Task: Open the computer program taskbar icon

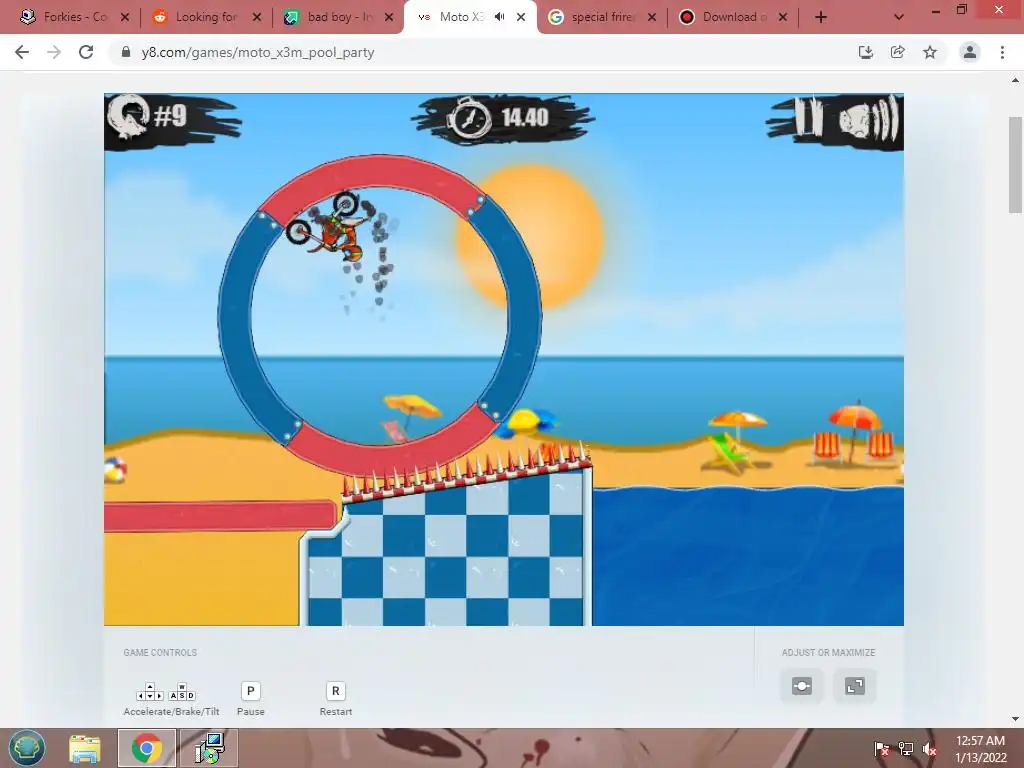Action: (209, 748)
